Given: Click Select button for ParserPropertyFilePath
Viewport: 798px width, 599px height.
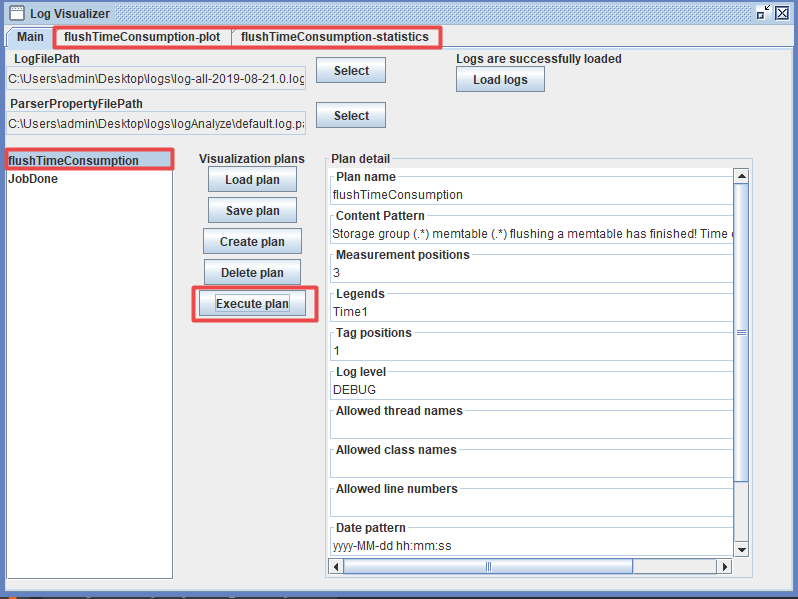Looking at the screenshot, I should click(x=351, y=116).
